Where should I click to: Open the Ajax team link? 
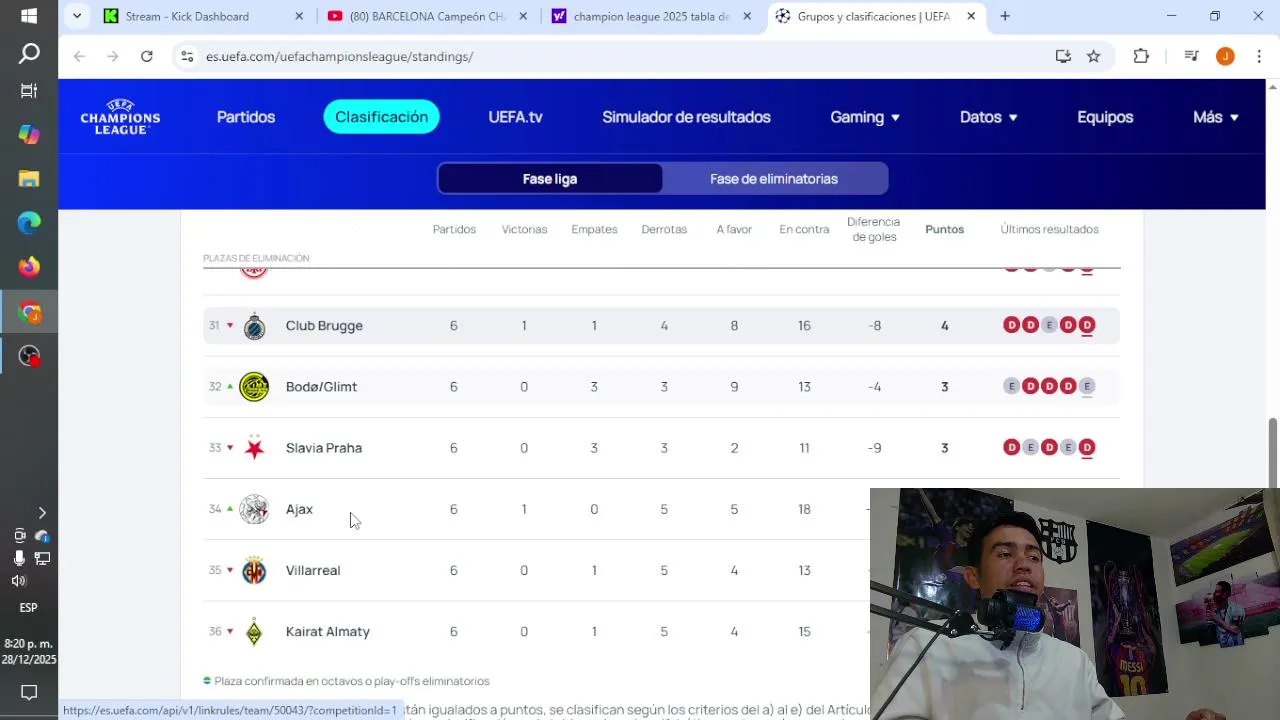(x=299, y=509)
